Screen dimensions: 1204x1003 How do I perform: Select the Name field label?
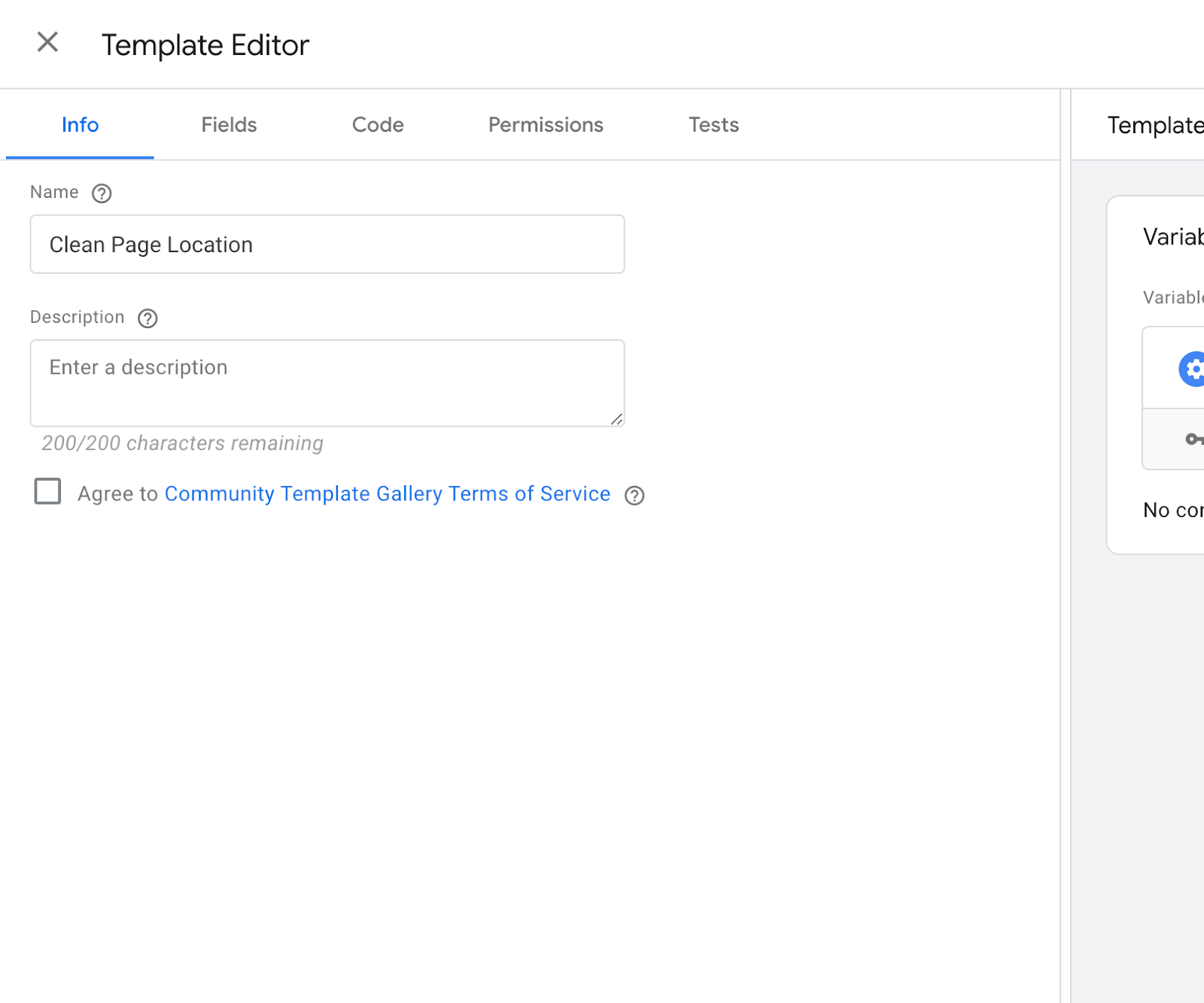54,192
